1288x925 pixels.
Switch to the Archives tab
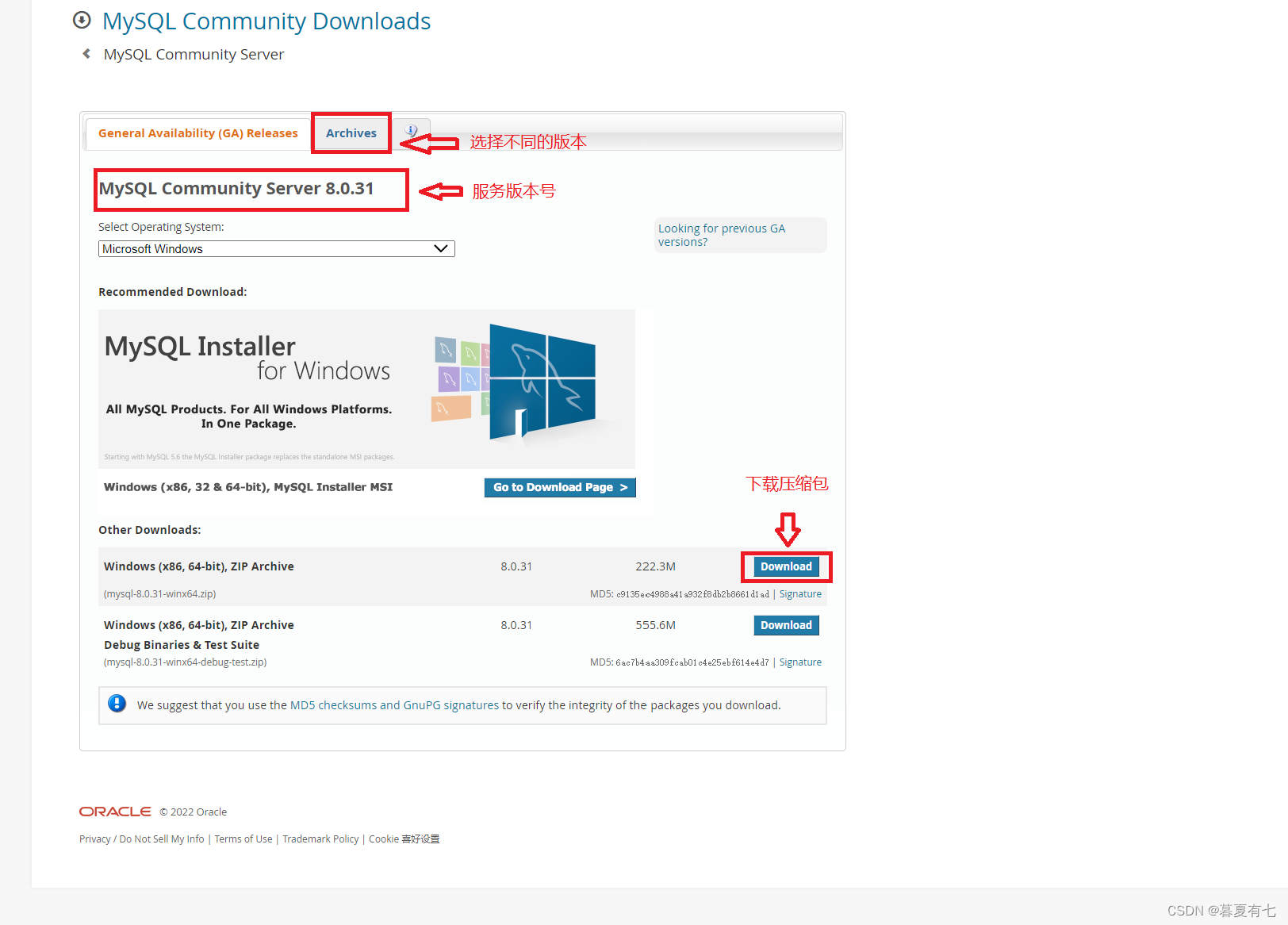tap(351, 133)
